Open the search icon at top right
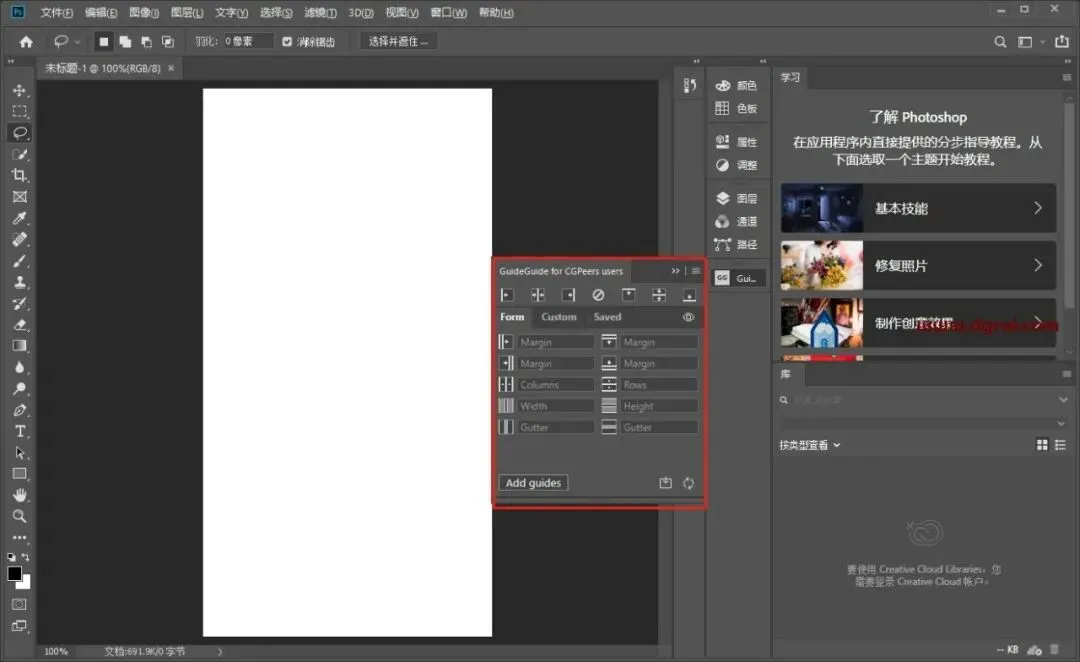Image resolution: width=1080 pixels, height=662 pixels. tap(1000, 42)
